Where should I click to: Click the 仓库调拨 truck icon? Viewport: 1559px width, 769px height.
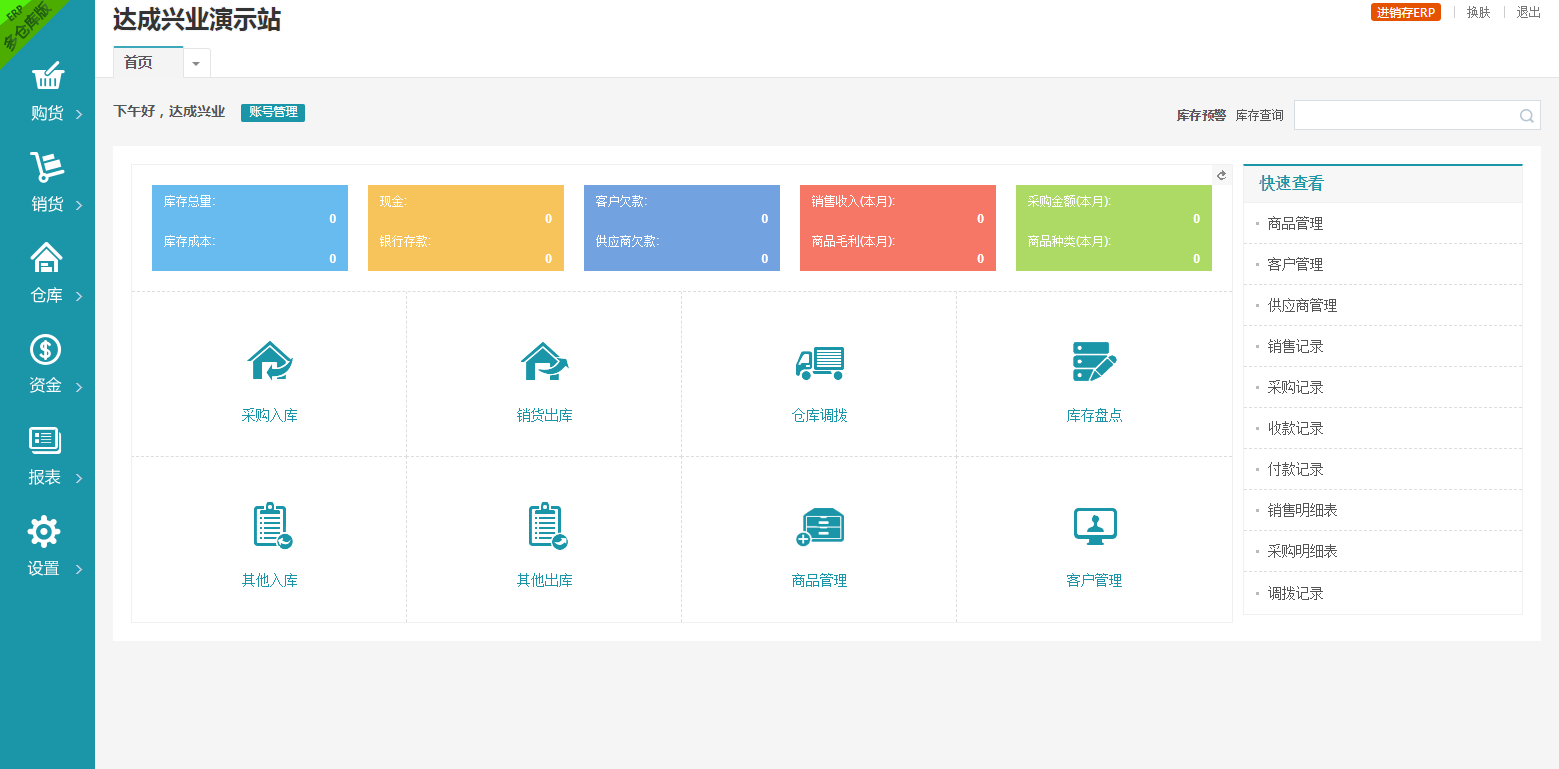(x=819, y=362)
